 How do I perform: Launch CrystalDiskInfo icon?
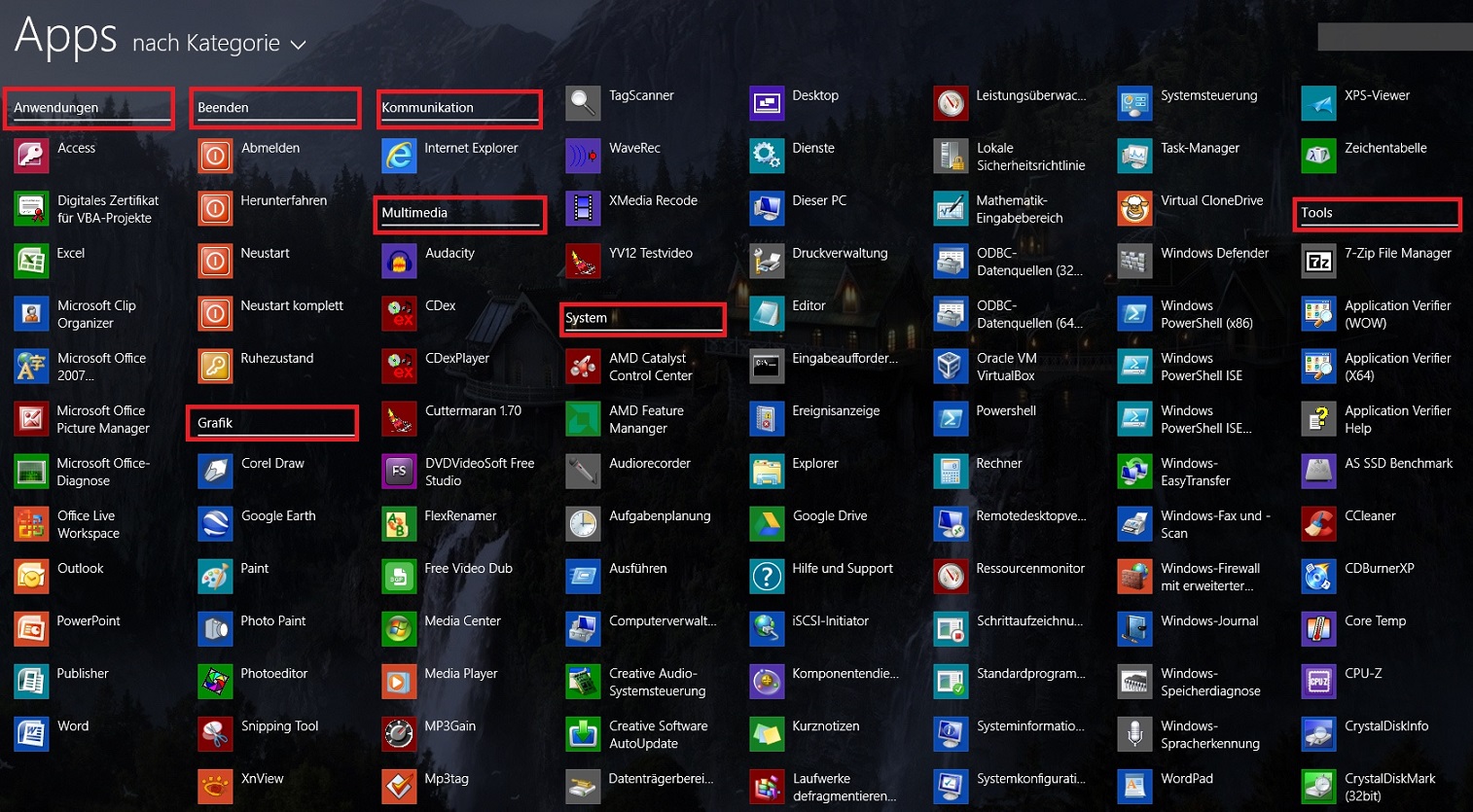pos(1318,733)
